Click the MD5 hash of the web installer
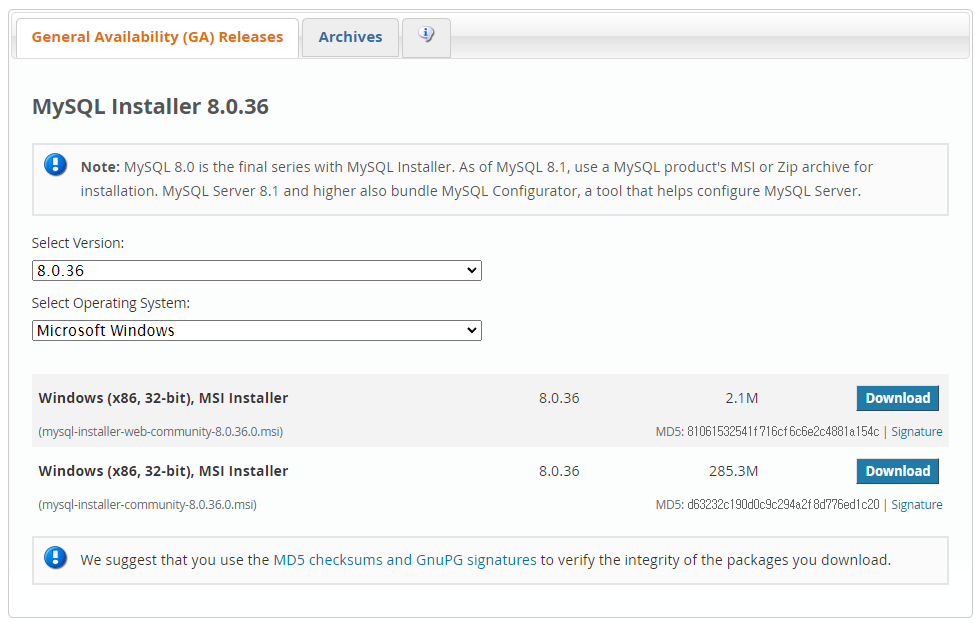This screenshot has width=975, height=627. pos(770,431)
